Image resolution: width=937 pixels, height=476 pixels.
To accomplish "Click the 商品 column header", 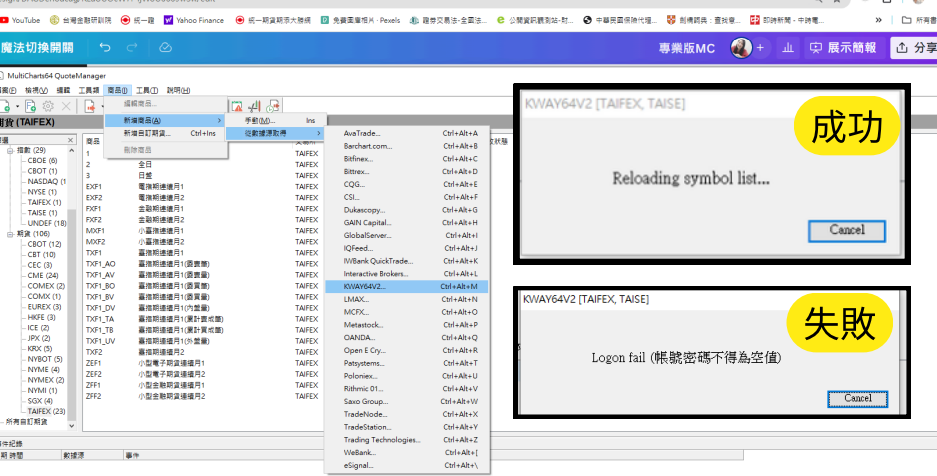I will 93,142.
